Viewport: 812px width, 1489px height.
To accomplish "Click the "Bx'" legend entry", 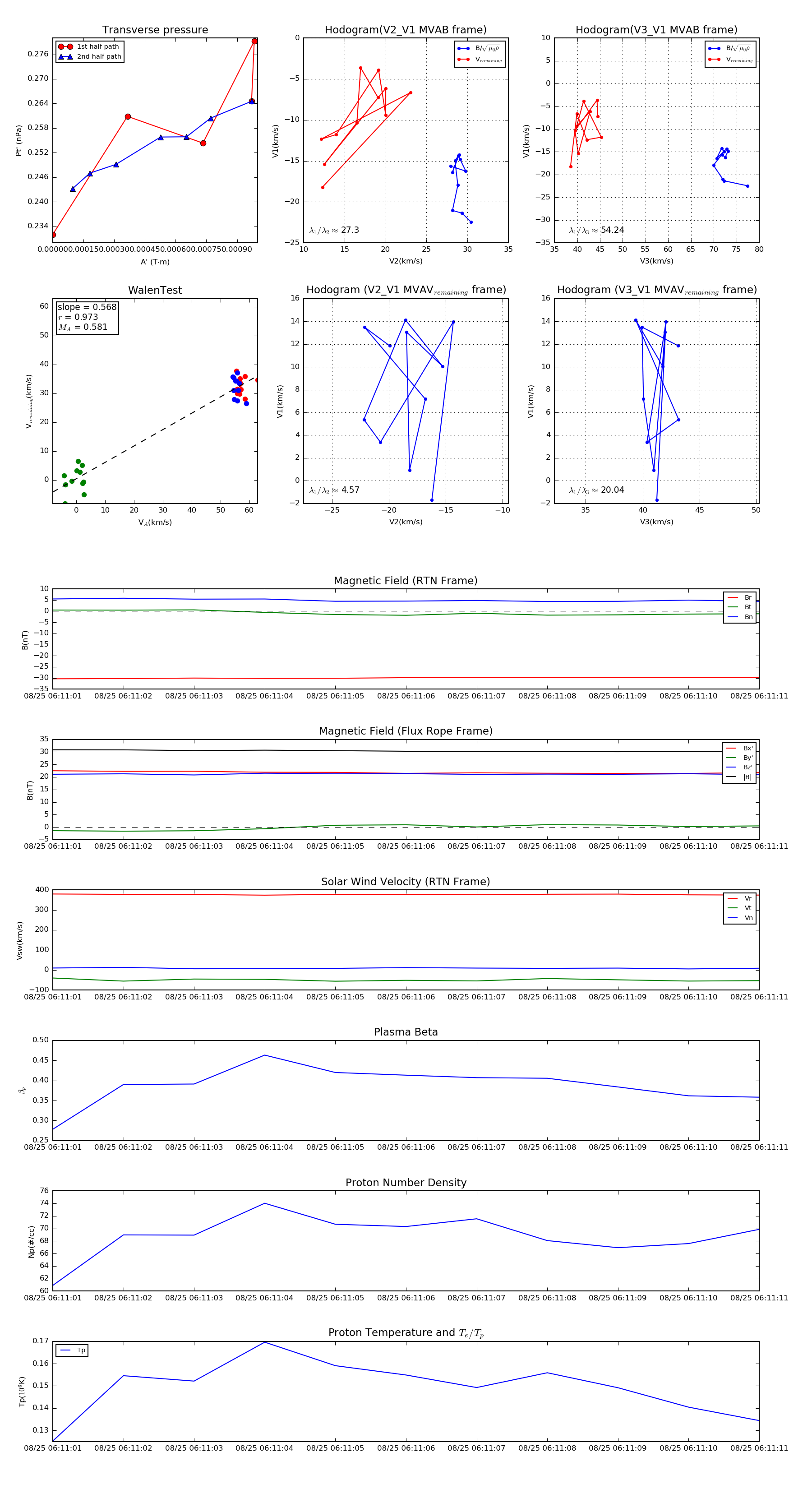I will pos(740,748).
